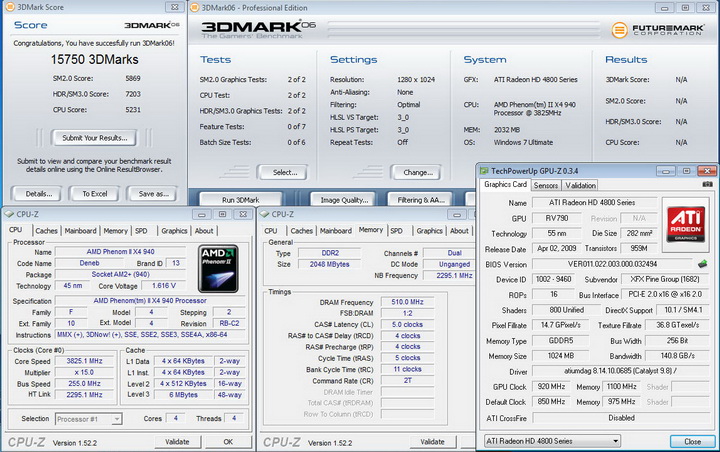Image resolution: width=720 pixels, height=452 pixels.
Task: Close the GPU-Z window with red X
Action: coord(707,171)
